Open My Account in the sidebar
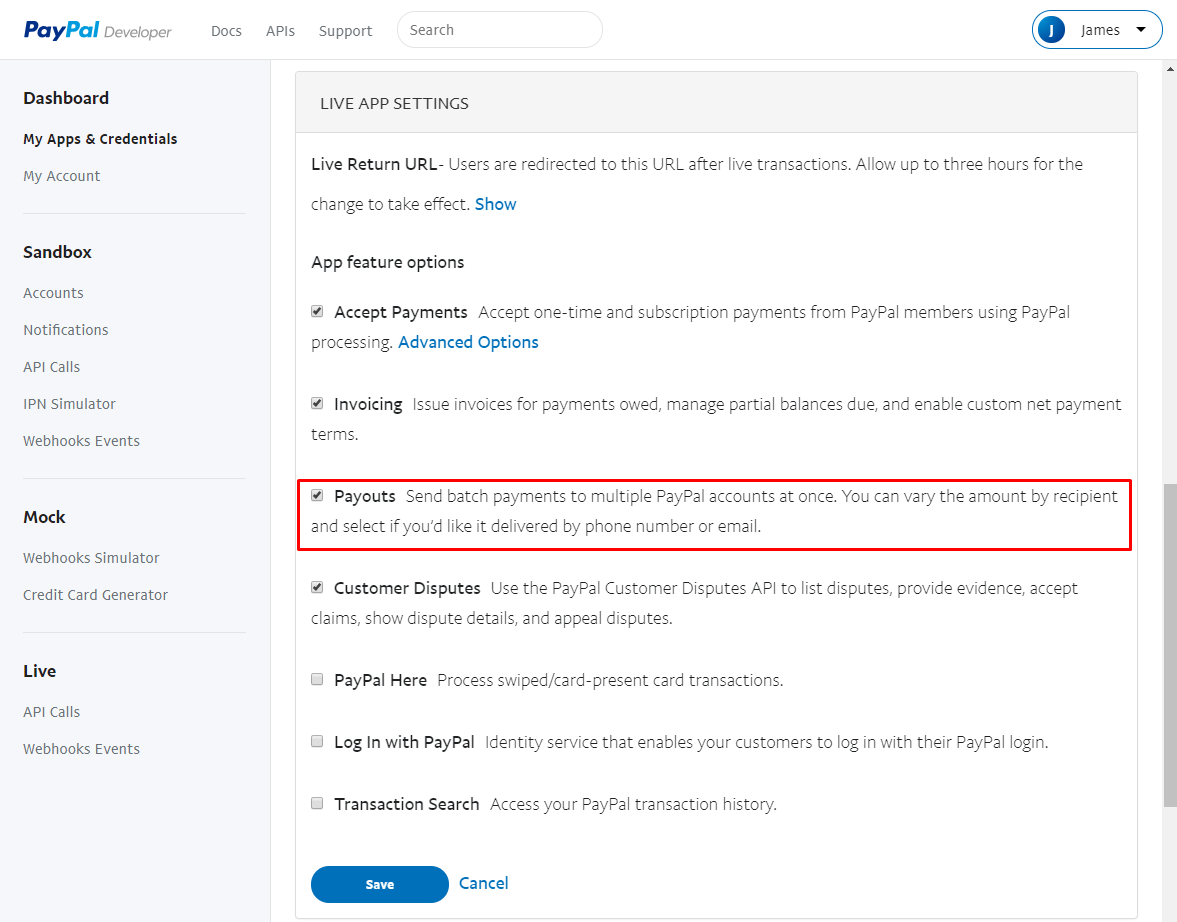This screenshot has height=922, width=1177. [x=62, y=176]
